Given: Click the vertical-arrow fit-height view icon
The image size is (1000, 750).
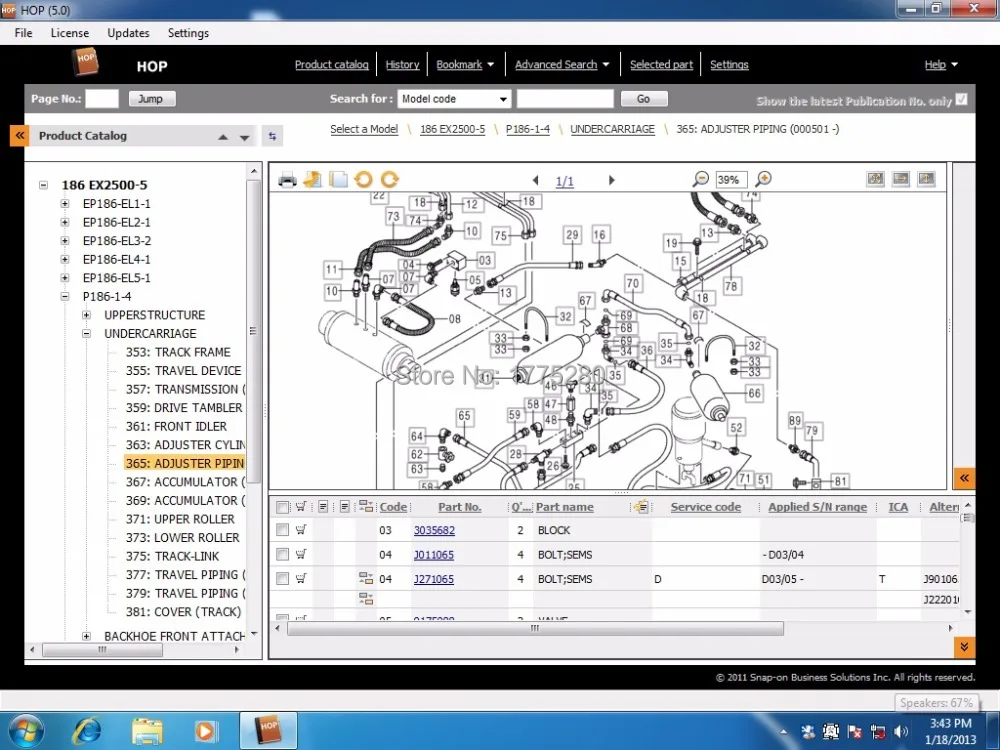Looking at the screenshot, I should [x=926, y=179].
